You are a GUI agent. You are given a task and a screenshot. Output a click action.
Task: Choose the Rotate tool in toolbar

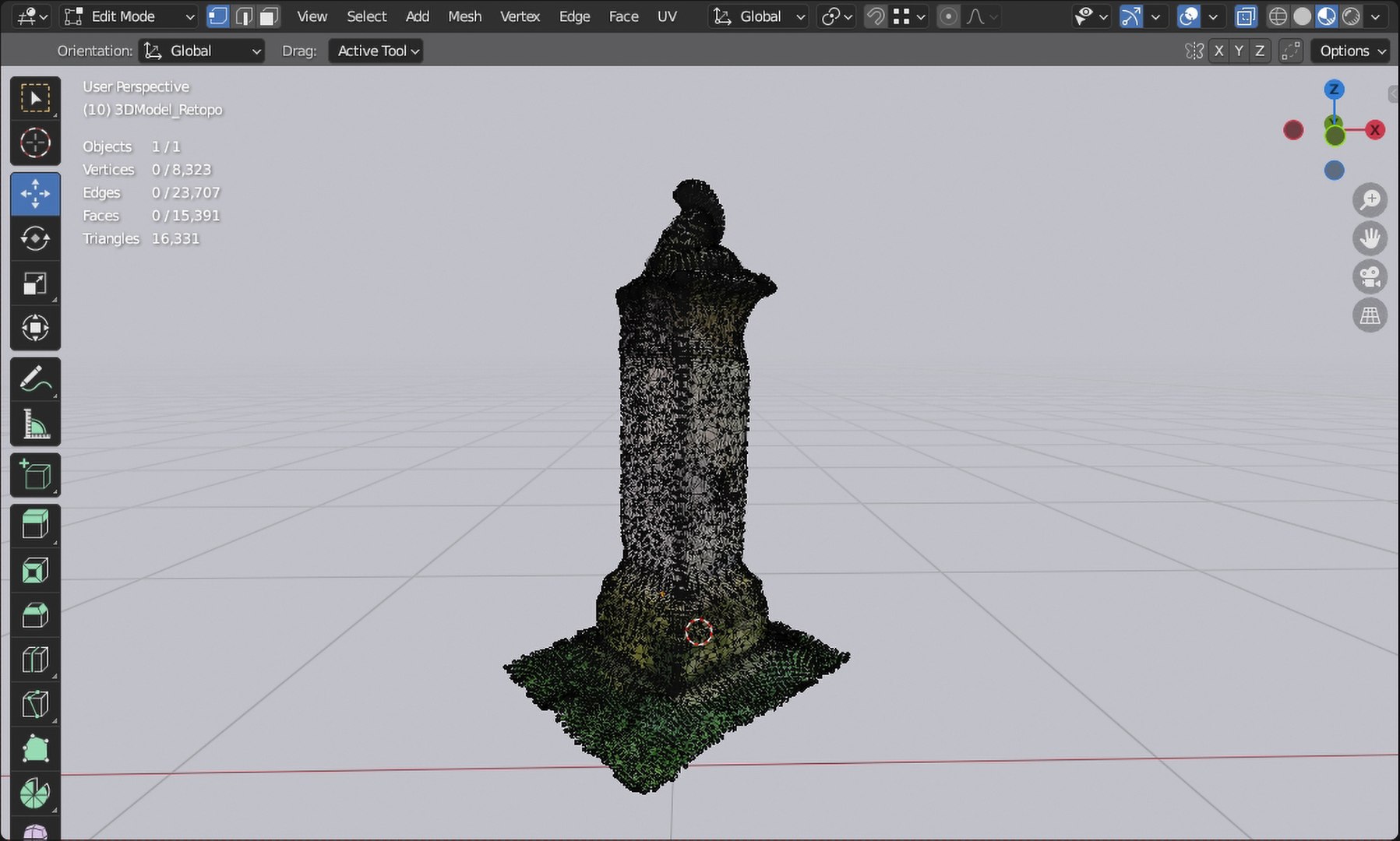(35, 238)
